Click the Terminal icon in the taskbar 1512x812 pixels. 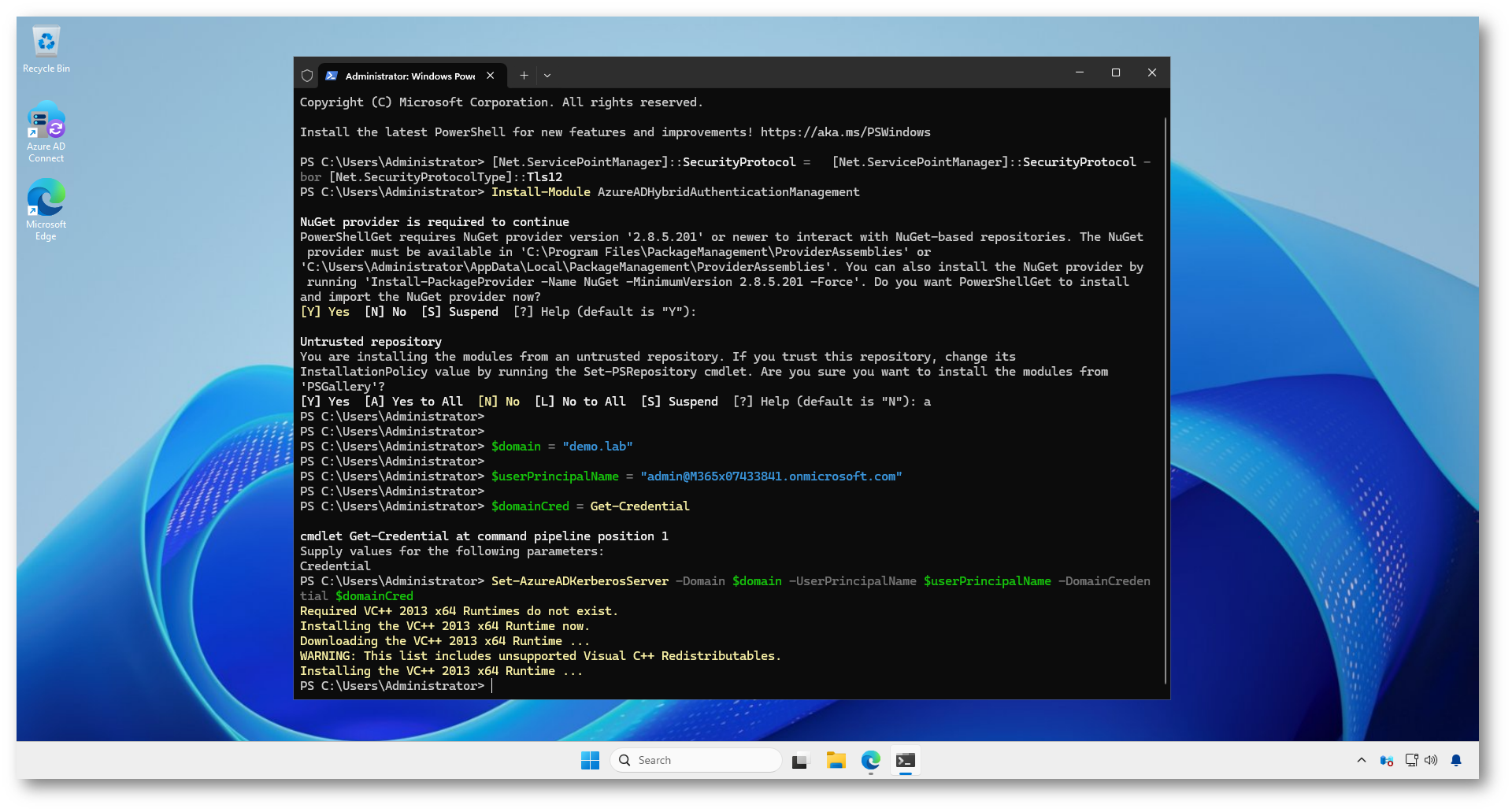tap(906, 760)
